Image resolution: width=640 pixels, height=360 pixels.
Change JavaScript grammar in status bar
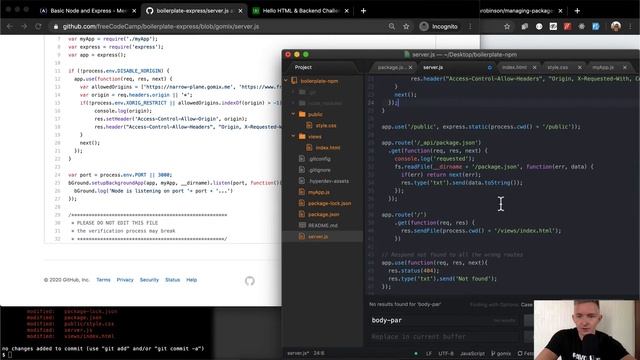pos(472,353)
